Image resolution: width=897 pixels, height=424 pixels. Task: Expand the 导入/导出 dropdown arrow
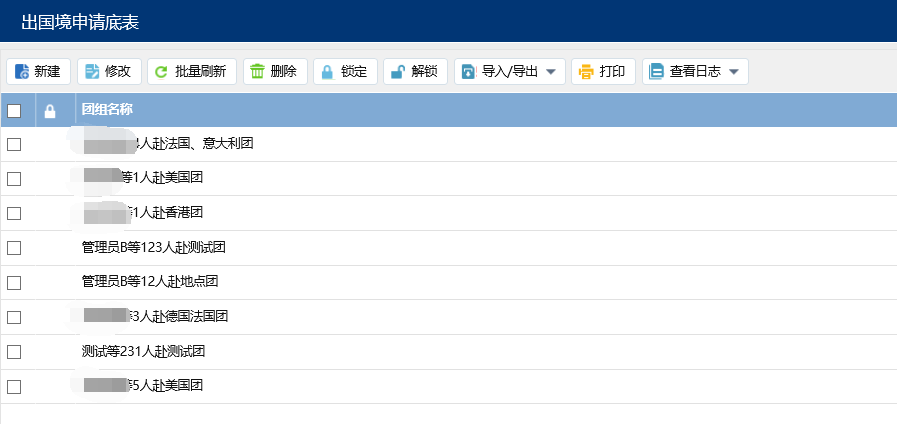[x=550, y=72]
